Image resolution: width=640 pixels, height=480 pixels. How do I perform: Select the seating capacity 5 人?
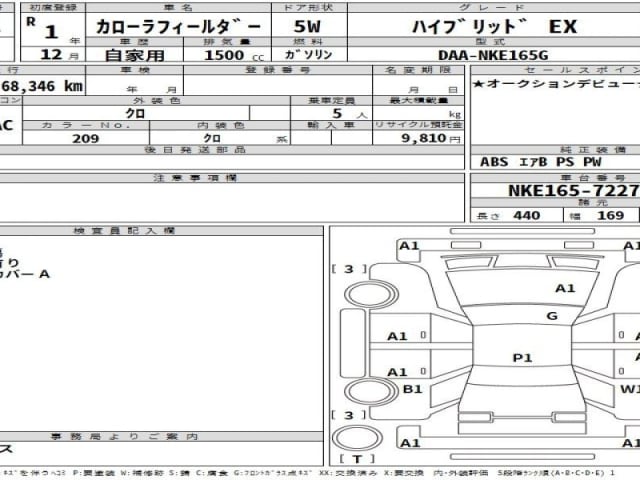[x=349, y=114]
